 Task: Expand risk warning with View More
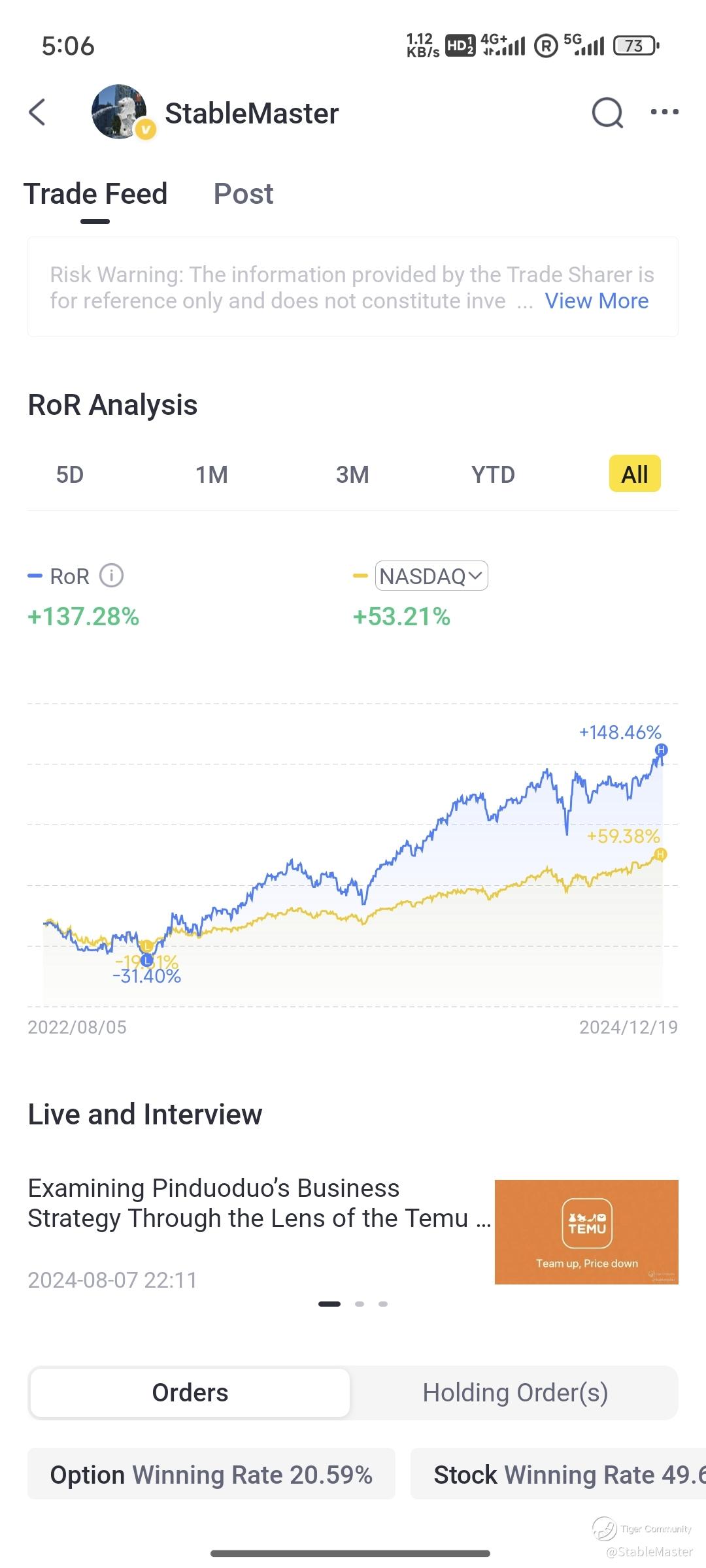coord(597,301)
